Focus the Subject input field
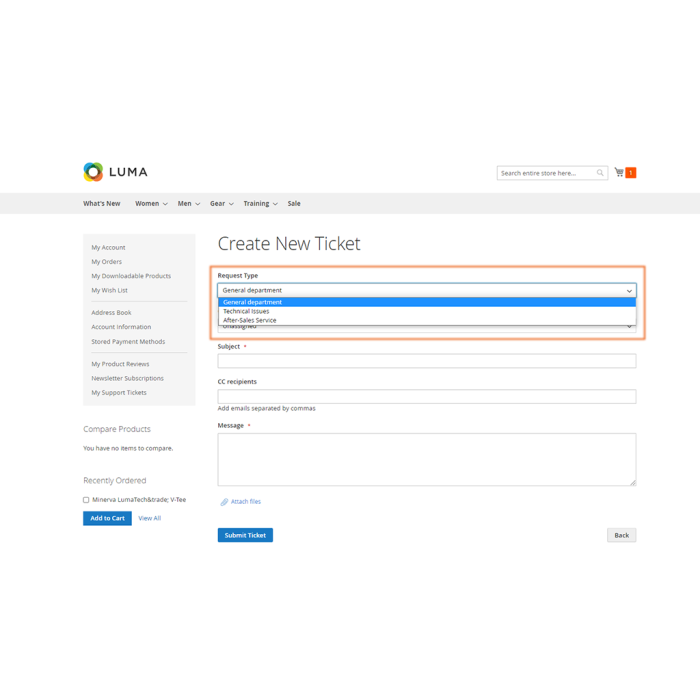Screen dimensions: 700x700 tap(426, 361)
